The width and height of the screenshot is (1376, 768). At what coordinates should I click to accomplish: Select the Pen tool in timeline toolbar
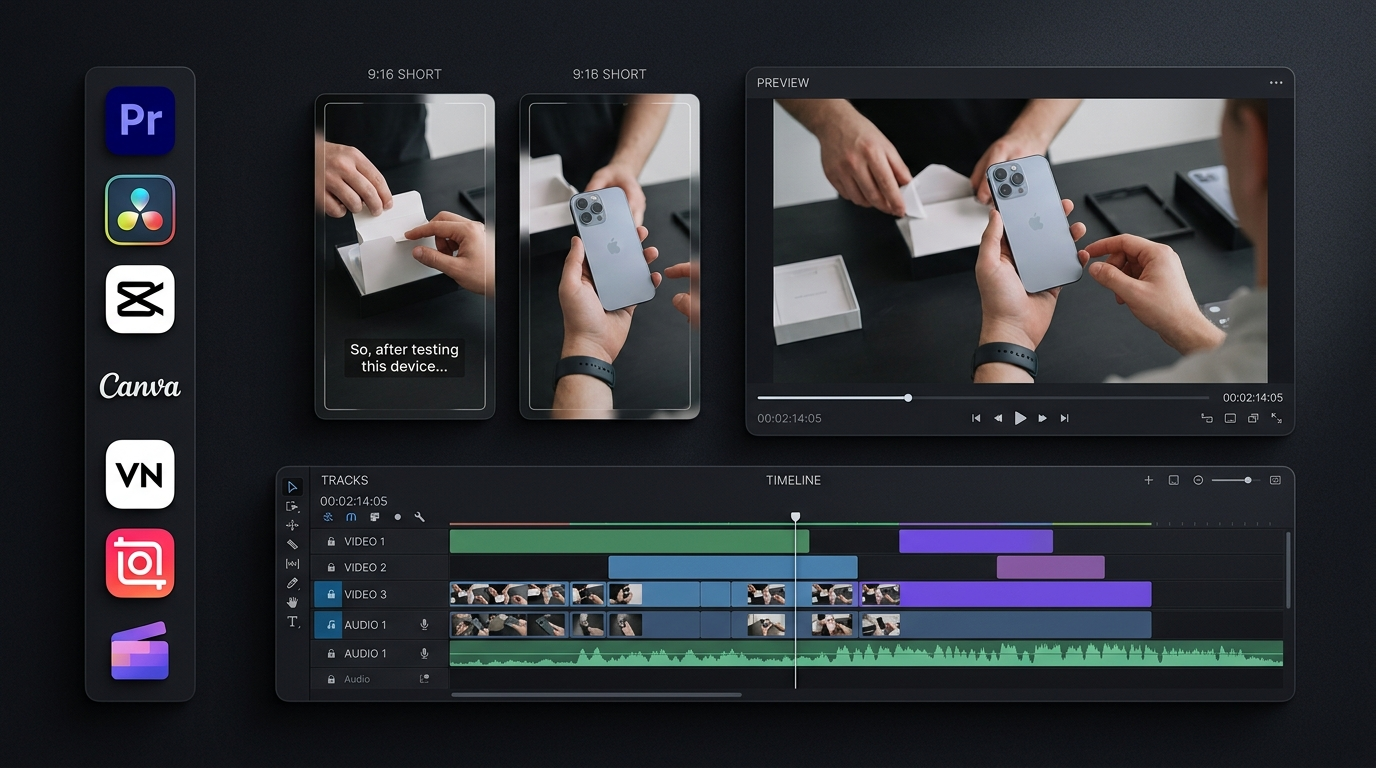293,583
